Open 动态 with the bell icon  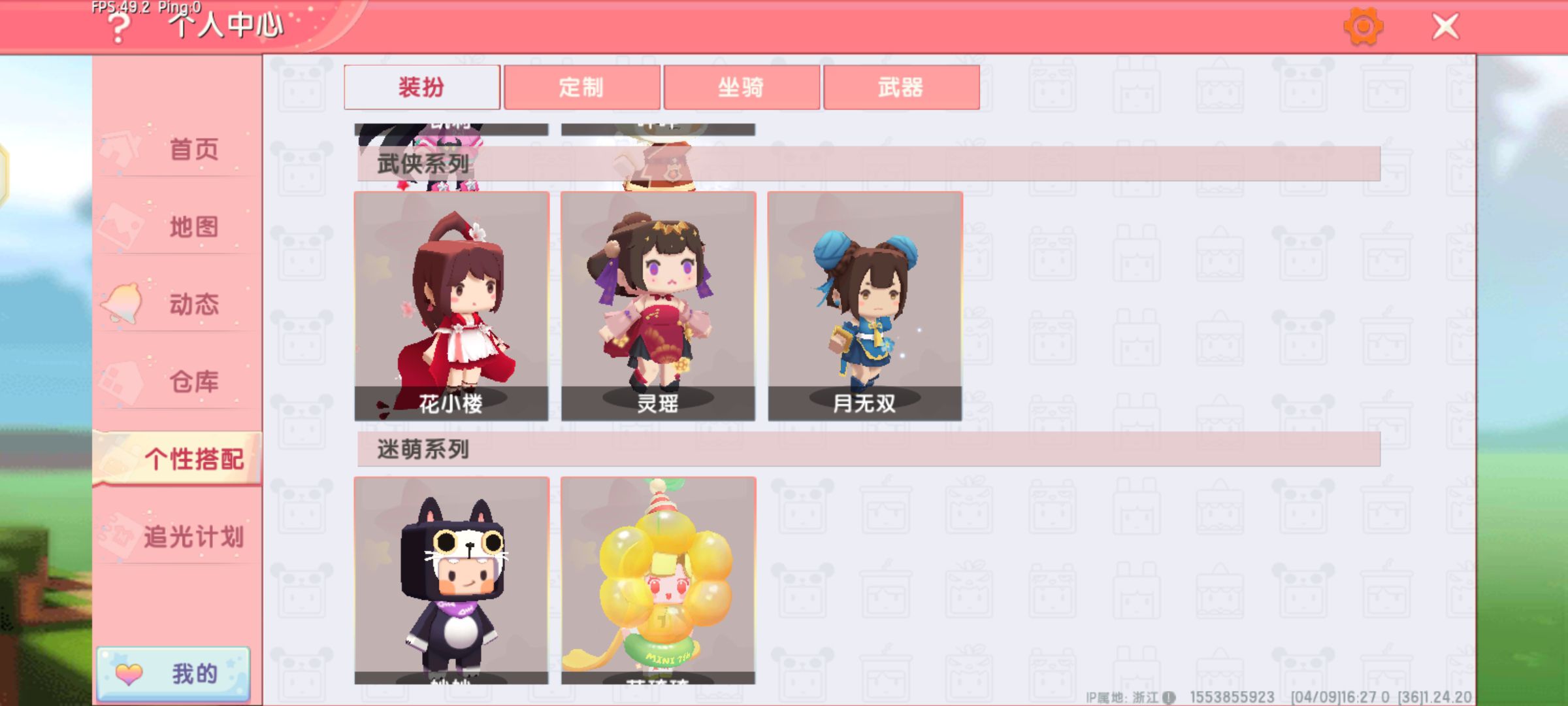tap(178, 304)
